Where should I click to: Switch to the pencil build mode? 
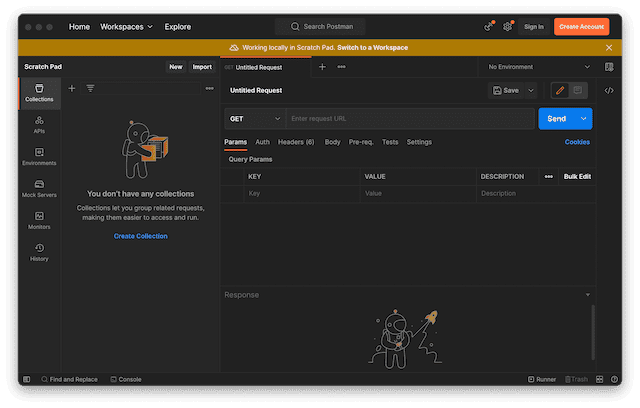[560, 90]
